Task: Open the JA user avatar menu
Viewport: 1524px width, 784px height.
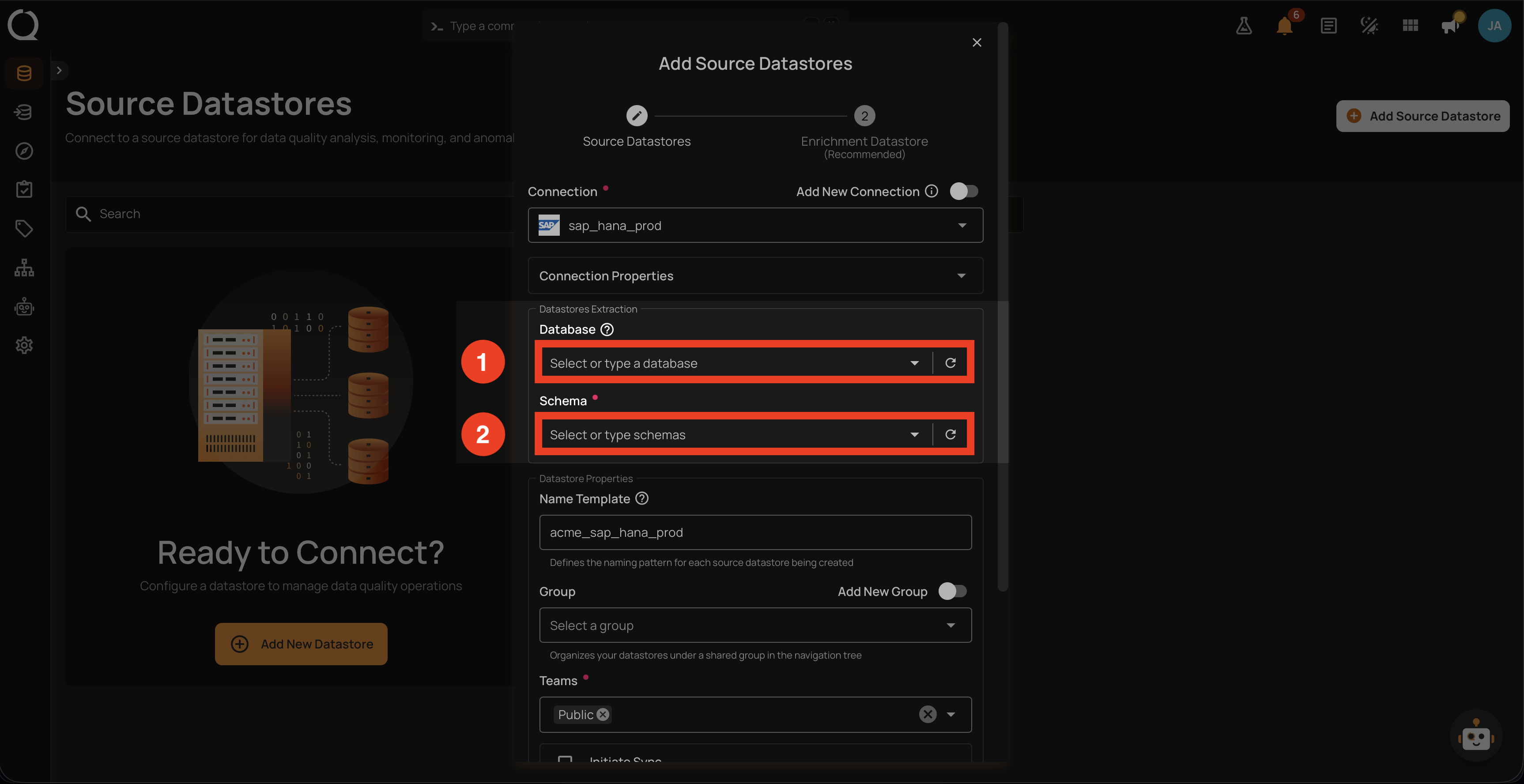Action: pos(1494,26)
